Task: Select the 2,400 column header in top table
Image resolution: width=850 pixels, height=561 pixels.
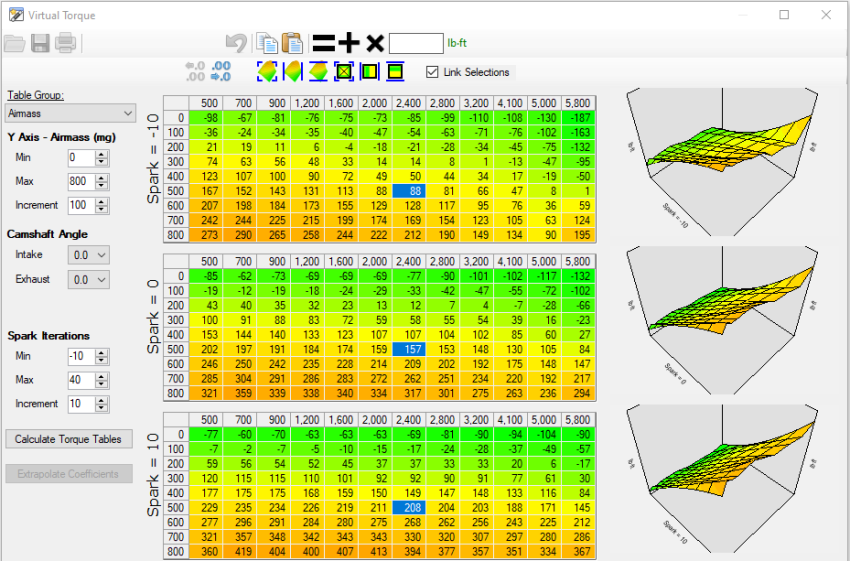Action: point(408,103)
